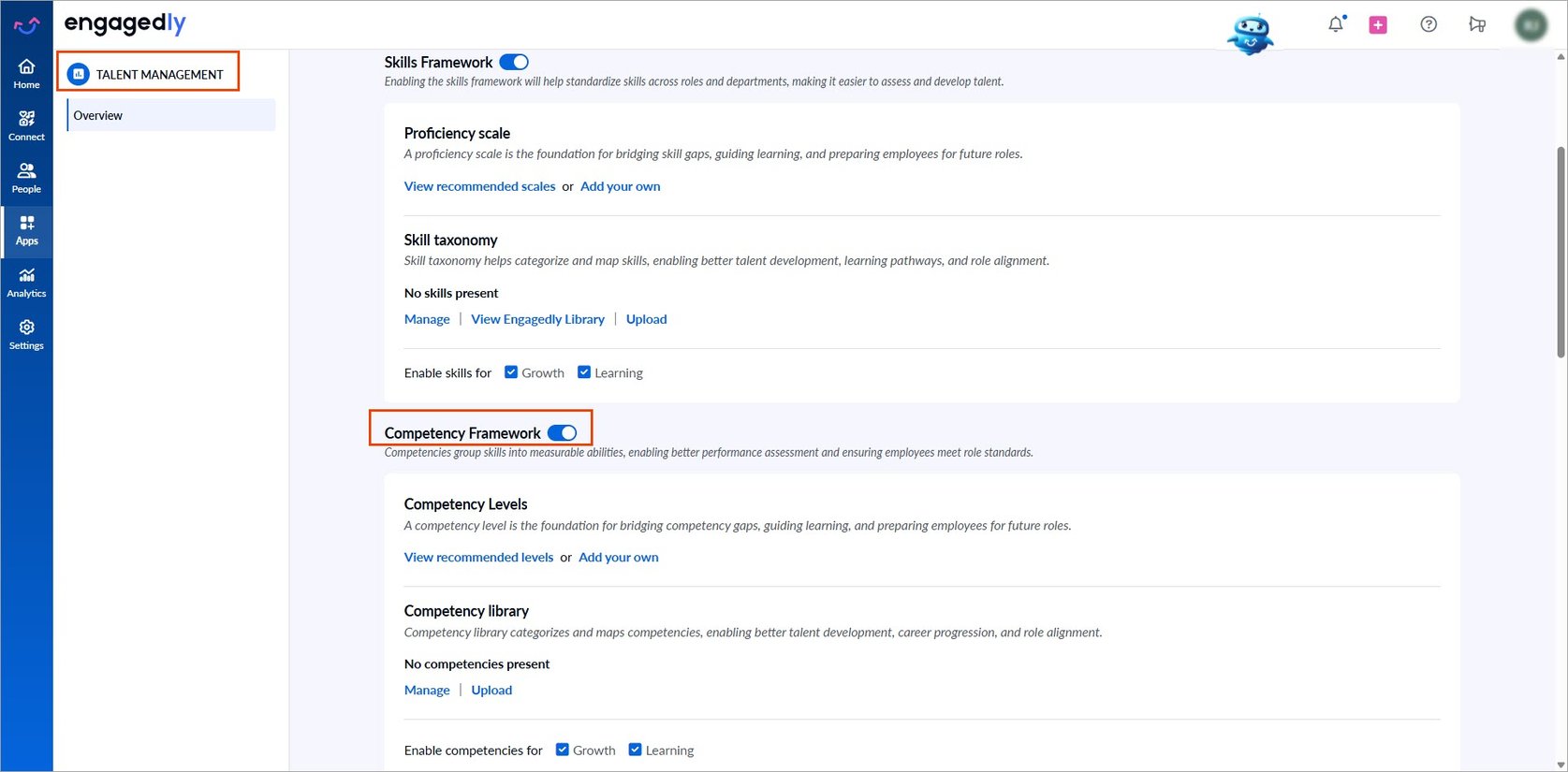This screenshot has width=1568, height=772.
Task: Select the Overview menu item
Action: (x=171, y=115)
